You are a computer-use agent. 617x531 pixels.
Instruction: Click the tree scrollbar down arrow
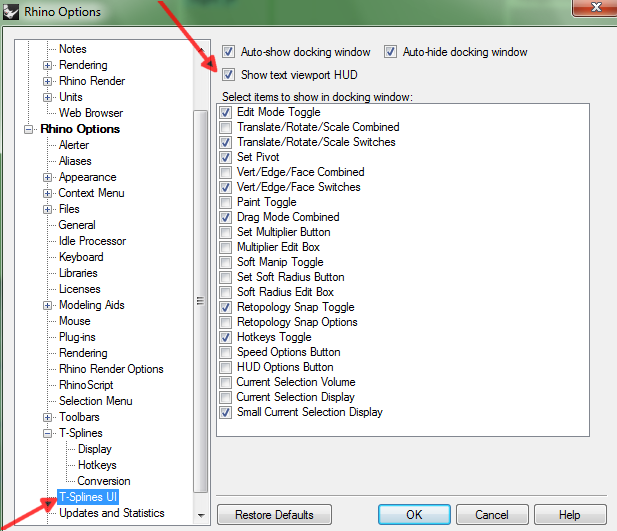pos(201,516)
